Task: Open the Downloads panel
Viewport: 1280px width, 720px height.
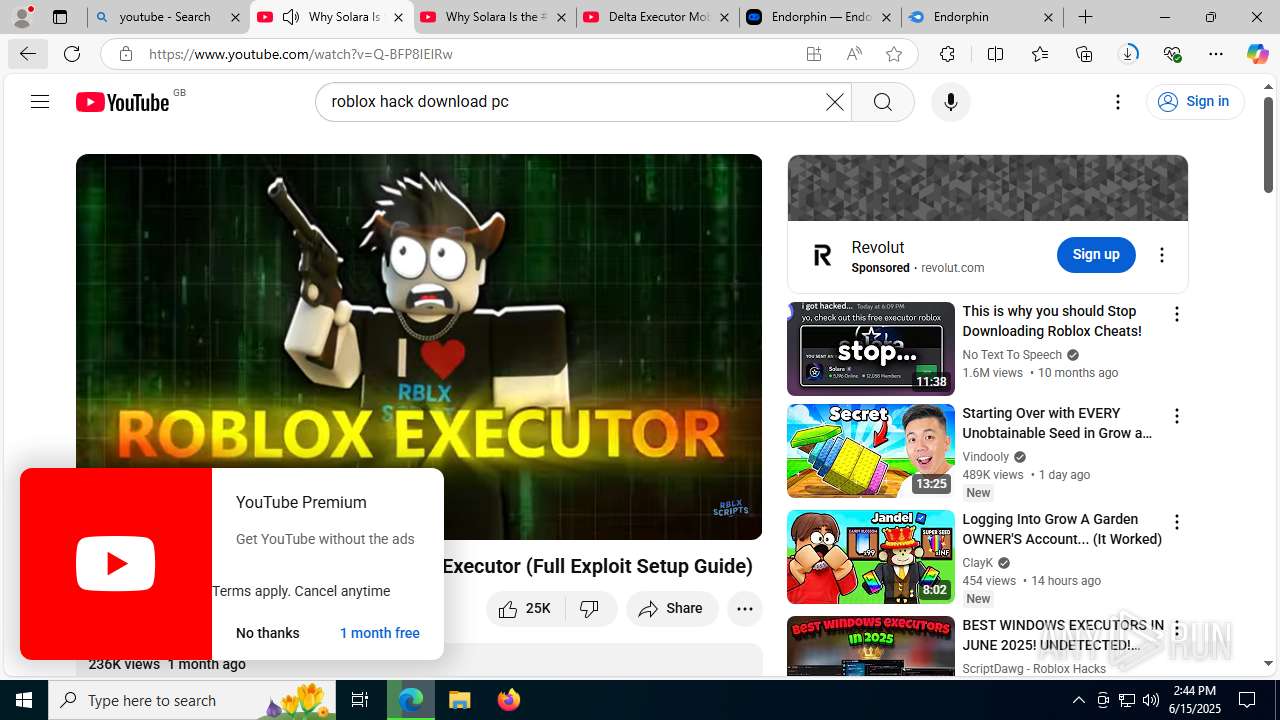Action: click(1128, 54)
